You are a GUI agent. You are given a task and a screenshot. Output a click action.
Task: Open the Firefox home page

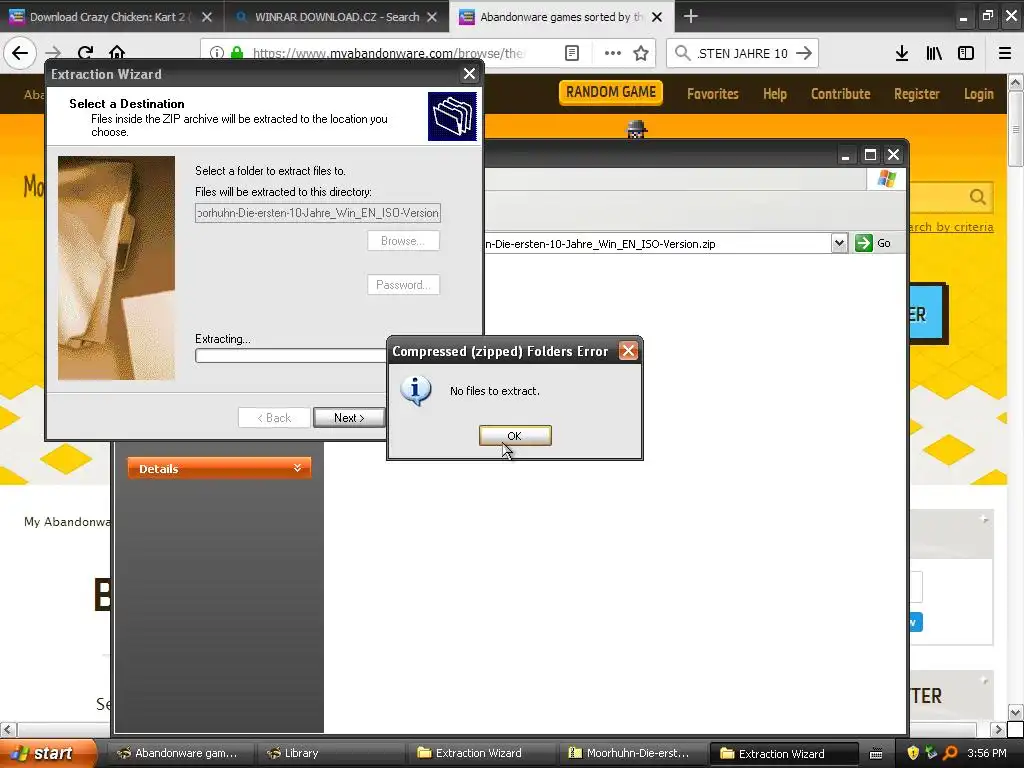(116, 53)
